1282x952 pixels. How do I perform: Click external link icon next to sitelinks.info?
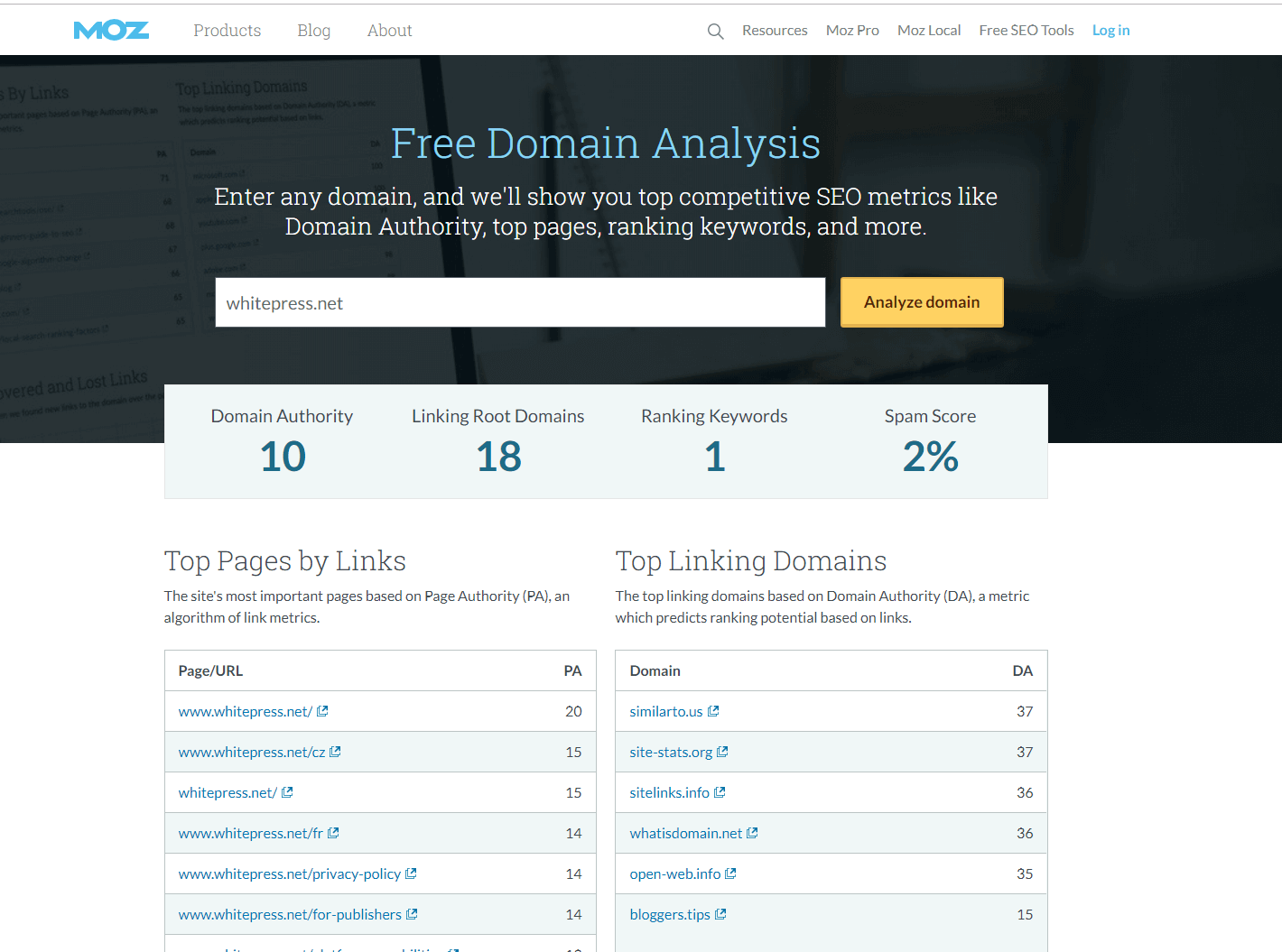(720, 792)
